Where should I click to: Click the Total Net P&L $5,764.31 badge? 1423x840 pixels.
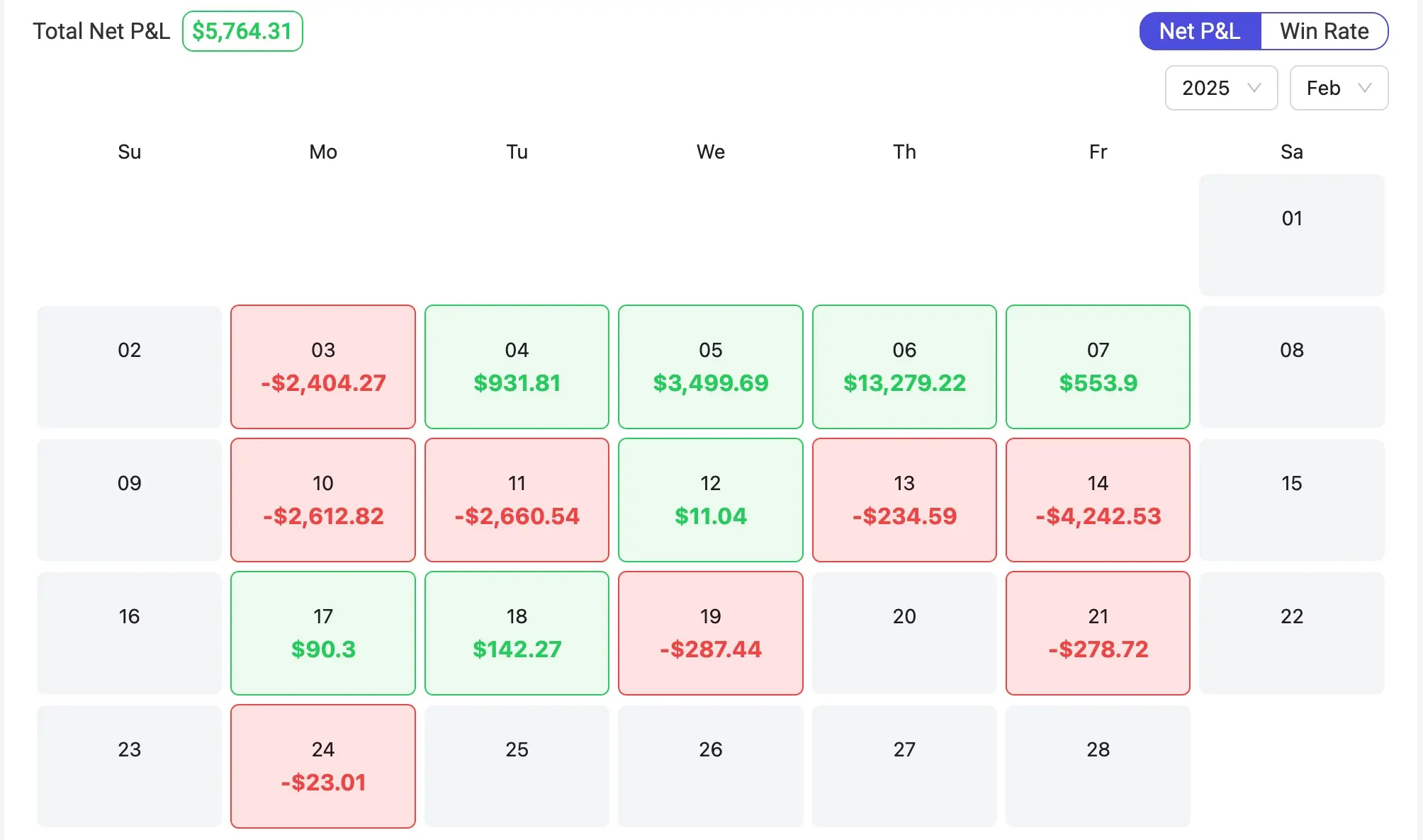(242, 30)
